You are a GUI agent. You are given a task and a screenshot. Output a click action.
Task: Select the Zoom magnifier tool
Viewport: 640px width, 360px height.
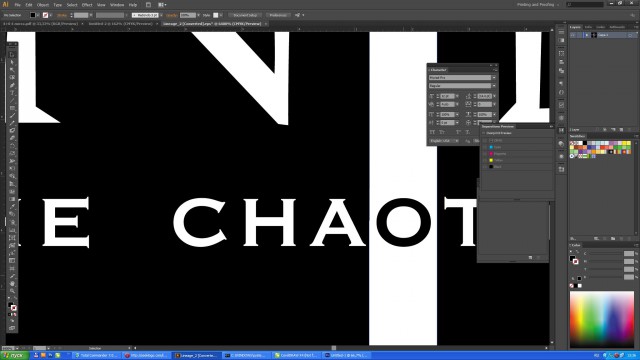pyautogui.click(x=12, y=291)
